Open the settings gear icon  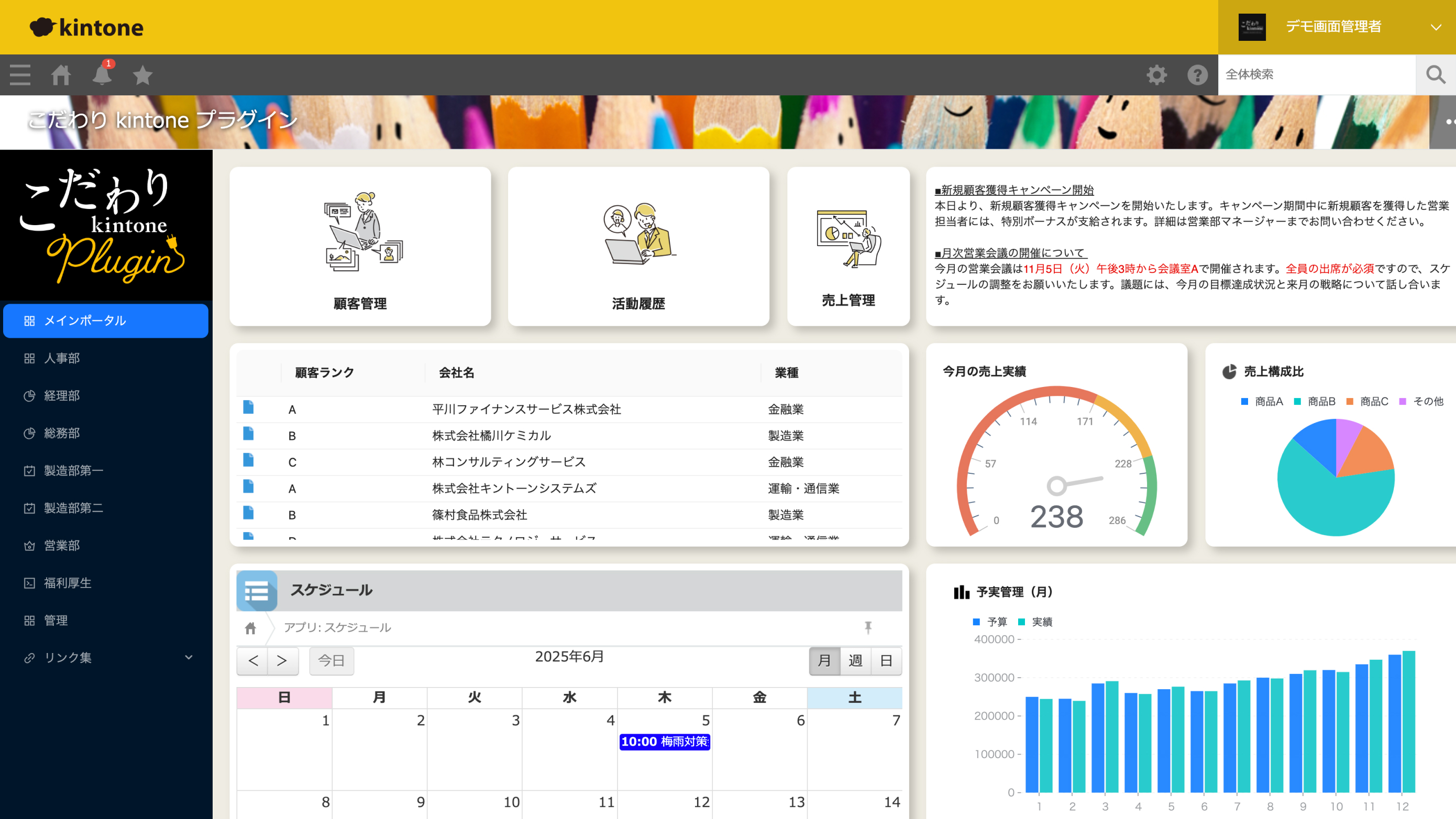tap(1156, 74)
